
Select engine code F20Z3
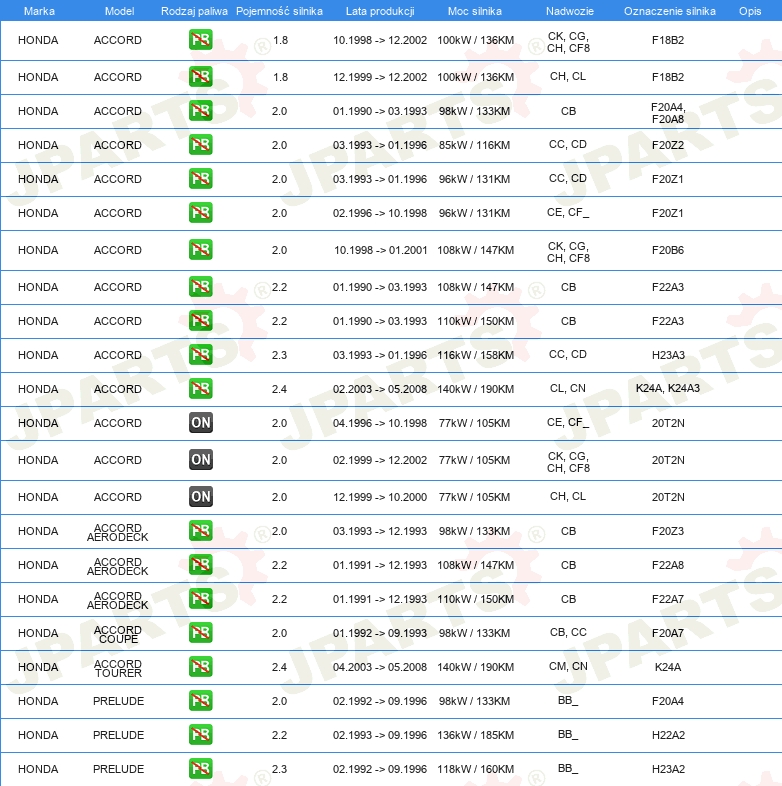point(668,531)
